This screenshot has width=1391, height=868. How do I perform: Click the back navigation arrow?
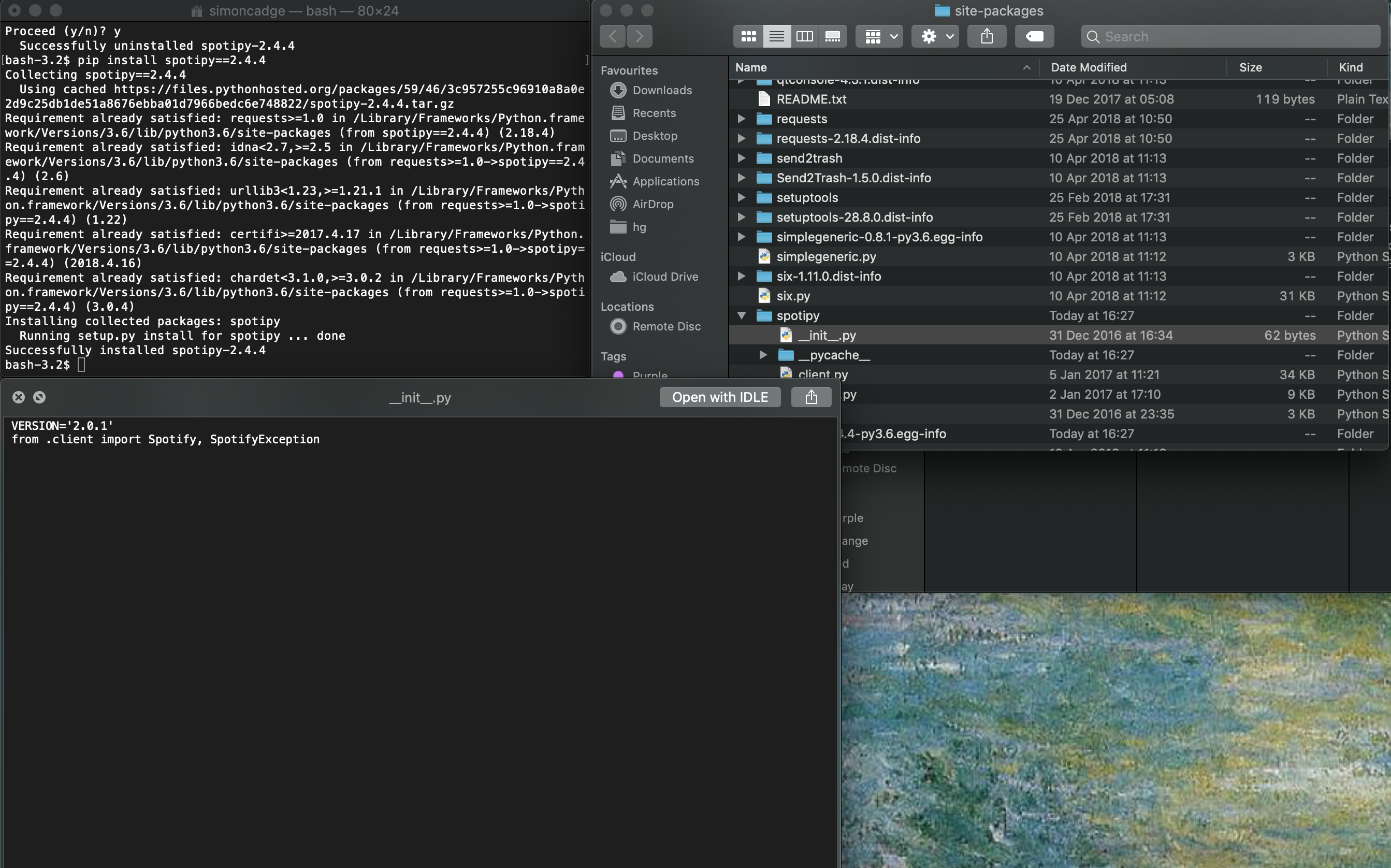612,36
